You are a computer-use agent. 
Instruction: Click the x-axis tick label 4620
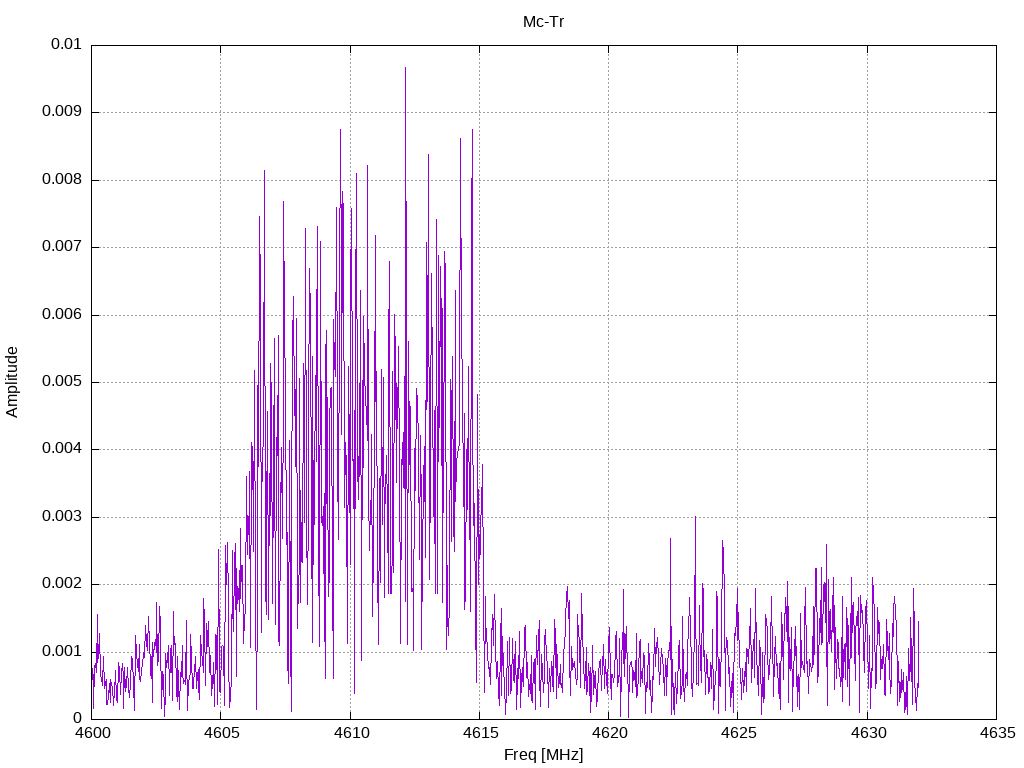click(x=609, y=733)
